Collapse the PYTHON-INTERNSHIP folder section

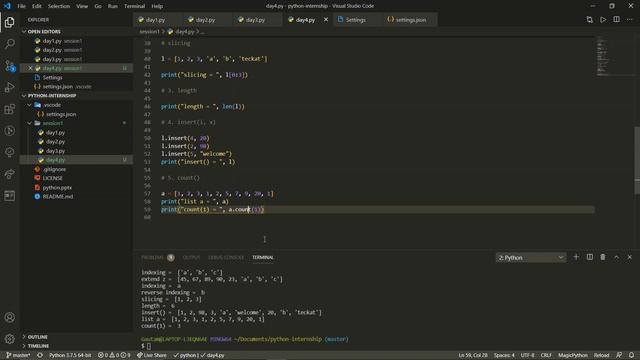(51, 96)
